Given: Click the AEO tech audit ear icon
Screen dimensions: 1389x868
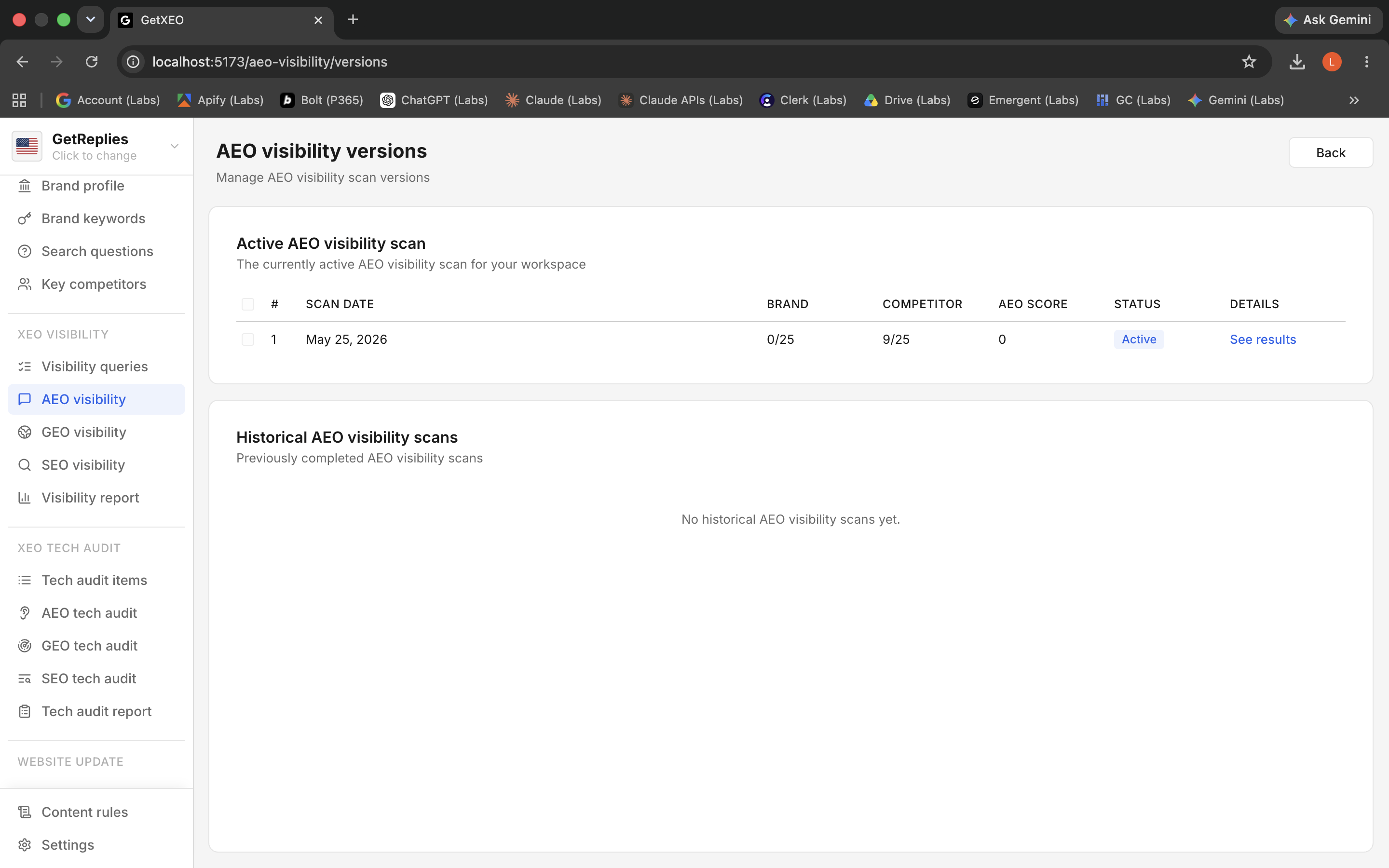Looking at the screenshot, I should 24,613.
